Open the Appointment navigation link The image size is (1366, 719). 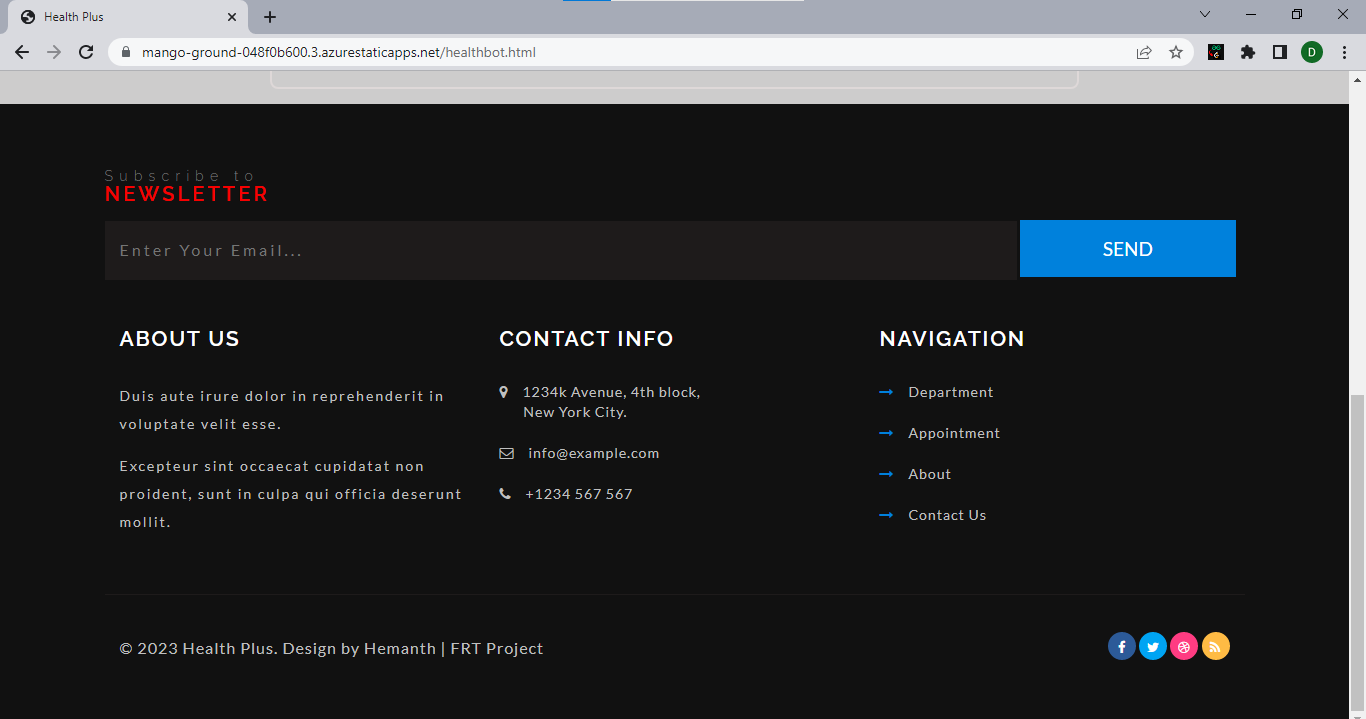pos(953,433)
